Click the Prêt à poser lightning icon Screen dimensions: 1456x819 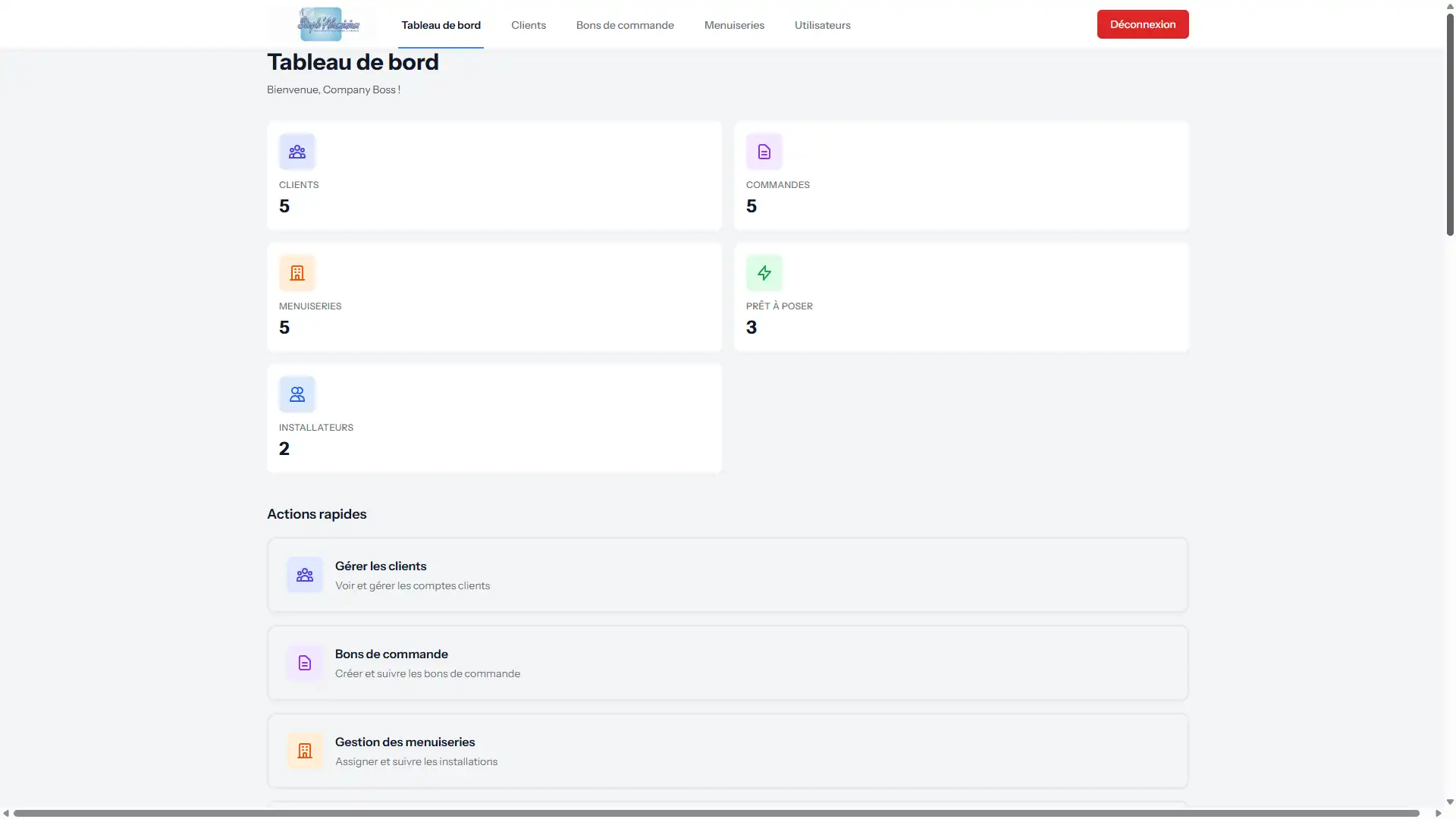tap(764, 273)
